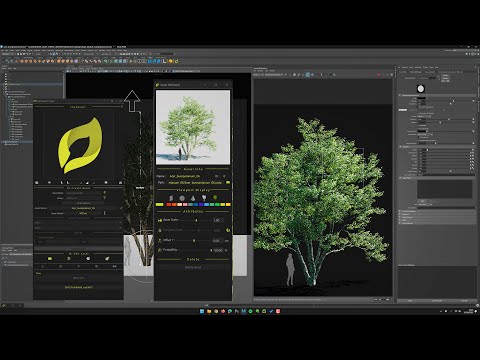480x360 pixels.
Task: Open the first dropdown in the left plugin panel
Action: [78, 222]
